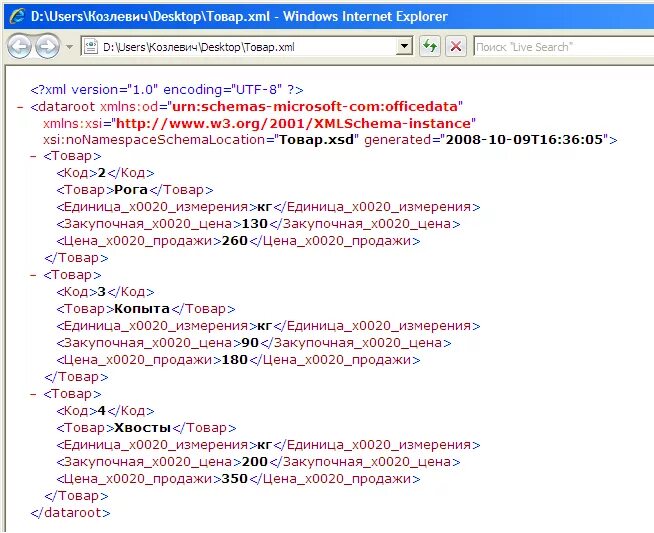Click the address bar with Товар.xml path
The image size is (654, 533).
click(x=247, y=46)
